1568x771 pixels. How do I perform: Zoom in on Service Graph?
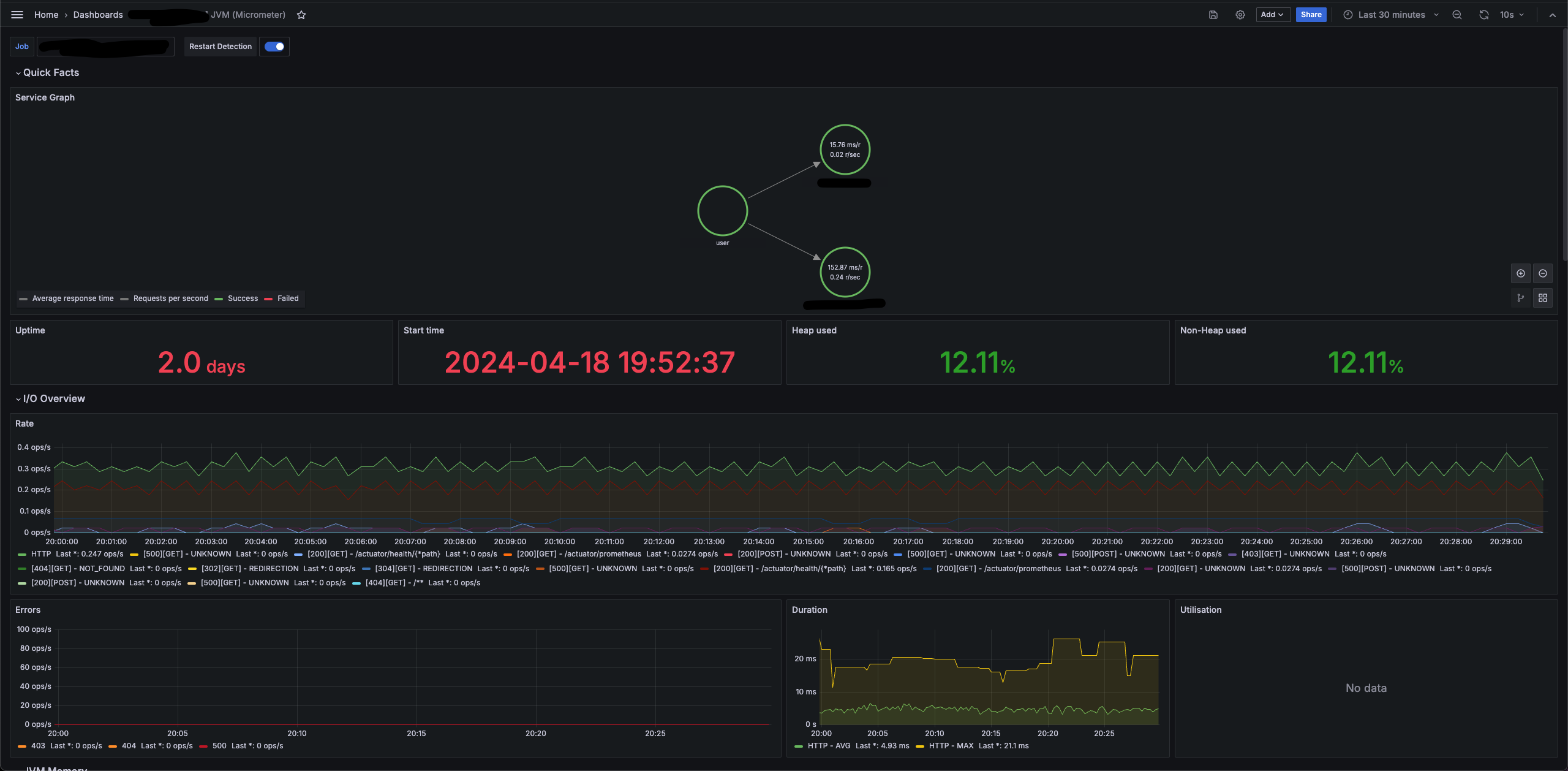[x=1520, y=273]
